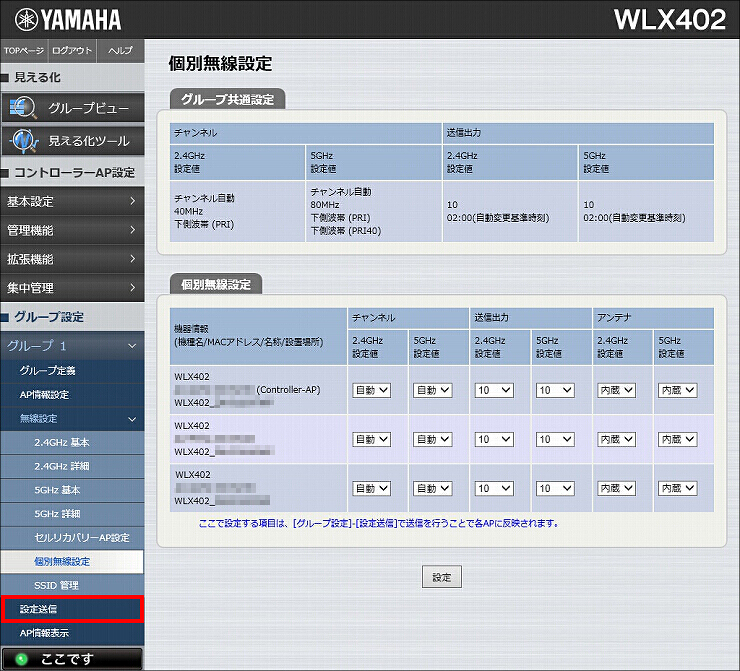This screenshot has width=740, height=671.
Task: Open 2.4GHz 詳細 settings
Action: pyautogui.click(x=72, y=466)
